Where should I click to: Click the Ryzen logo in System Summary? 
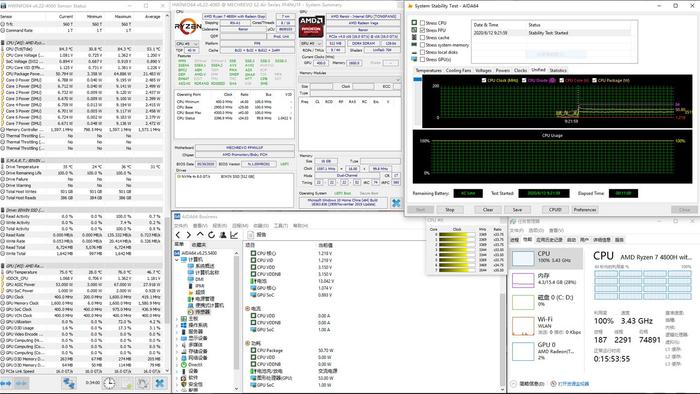(188, 26)
